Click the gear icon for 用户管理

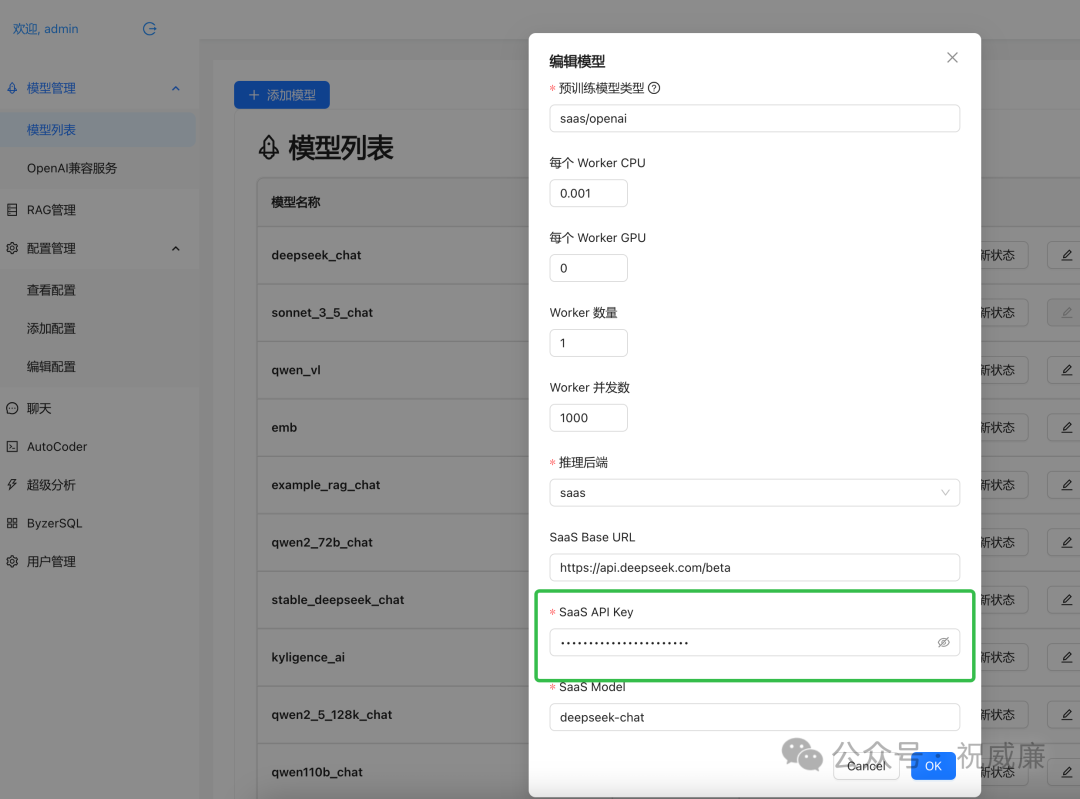12,561
